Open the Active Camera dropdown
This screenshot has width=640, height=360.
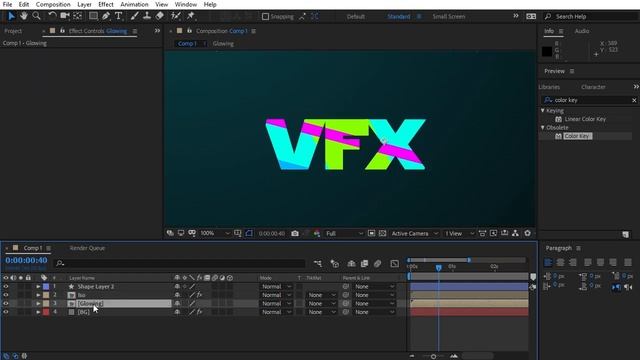(414, 233)
